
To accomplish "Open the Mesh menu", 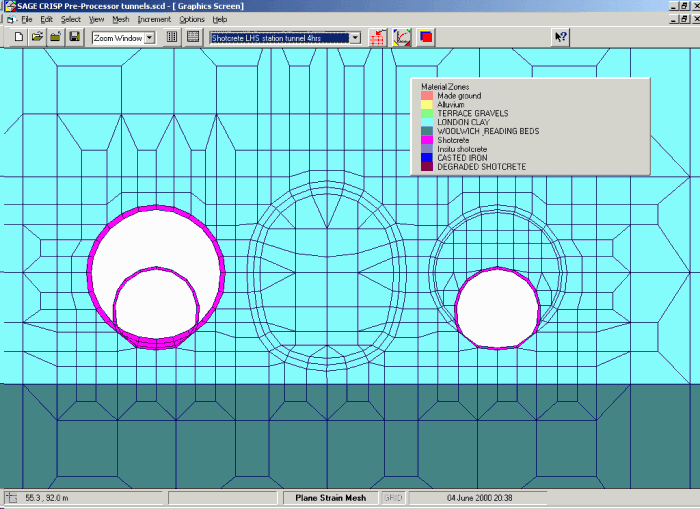I will click(121, 20).
